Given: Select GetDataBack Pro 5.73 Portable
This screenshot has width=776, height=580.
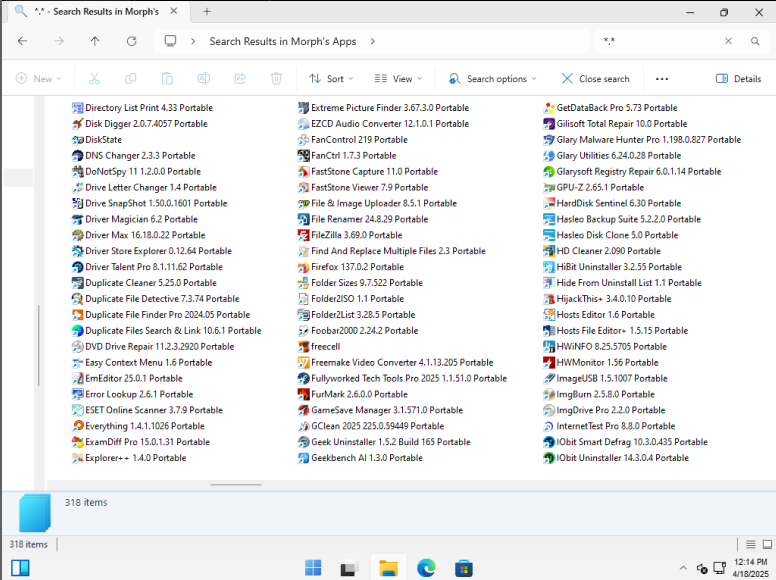Looking at the screenshot, I should coord(610,108).
